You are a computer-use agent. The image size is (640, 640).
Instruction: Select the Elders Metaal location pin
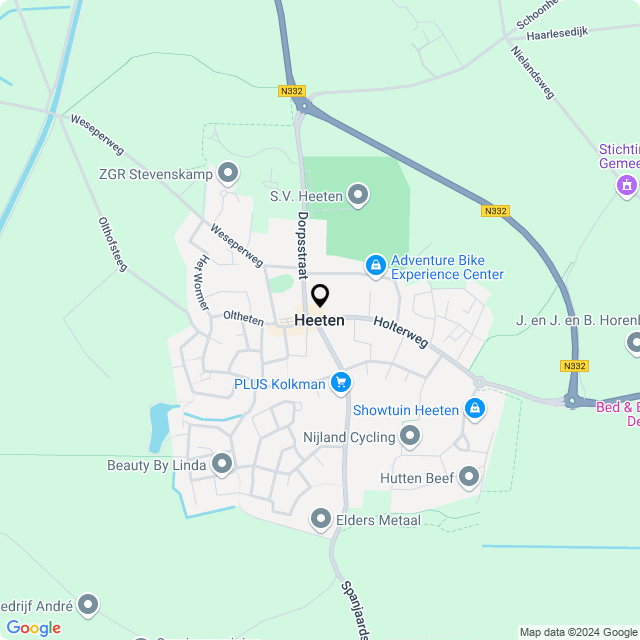point(321,520)
